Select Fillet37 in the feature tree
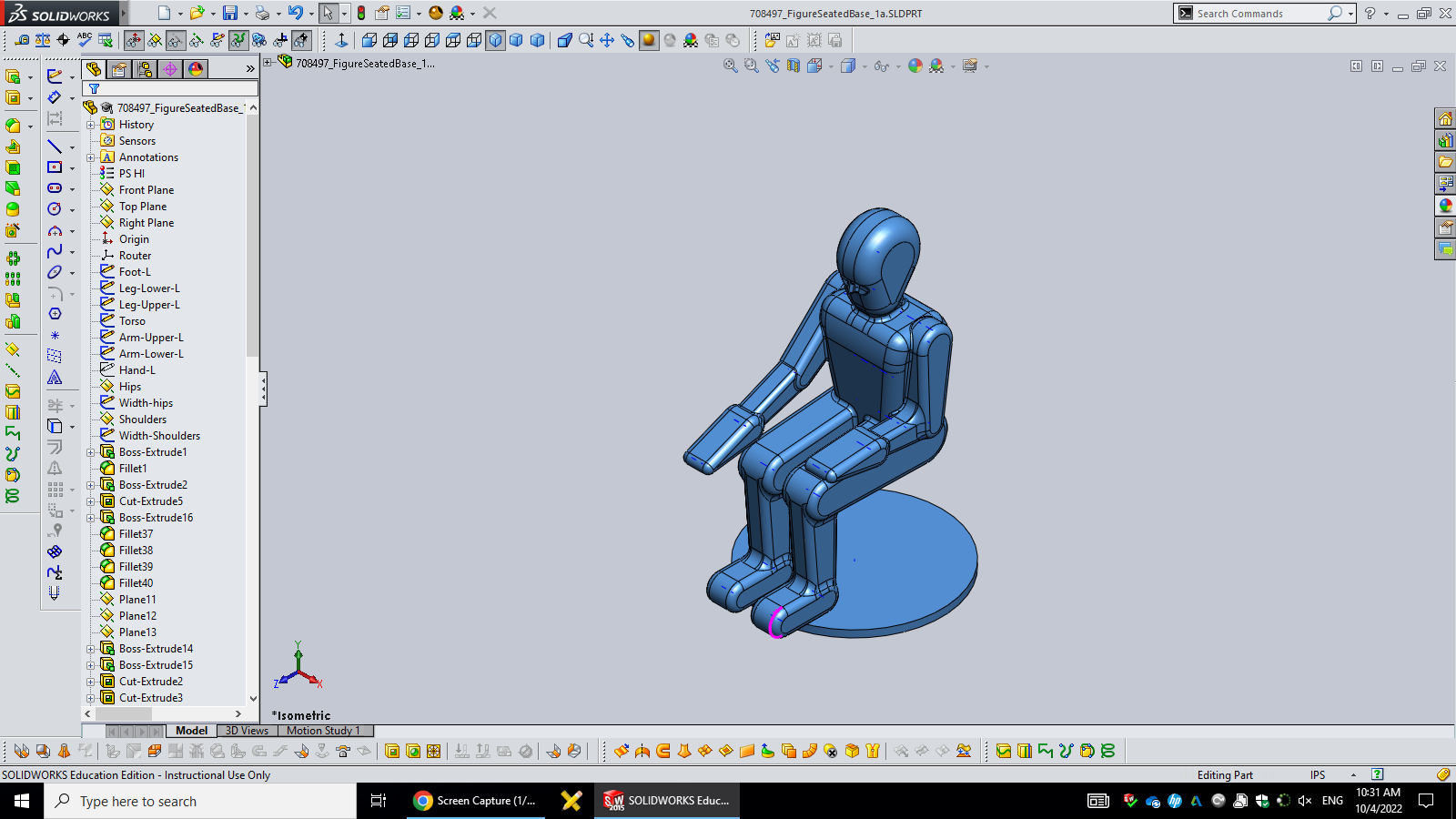The image size is (1456, 819). [136, 534]
